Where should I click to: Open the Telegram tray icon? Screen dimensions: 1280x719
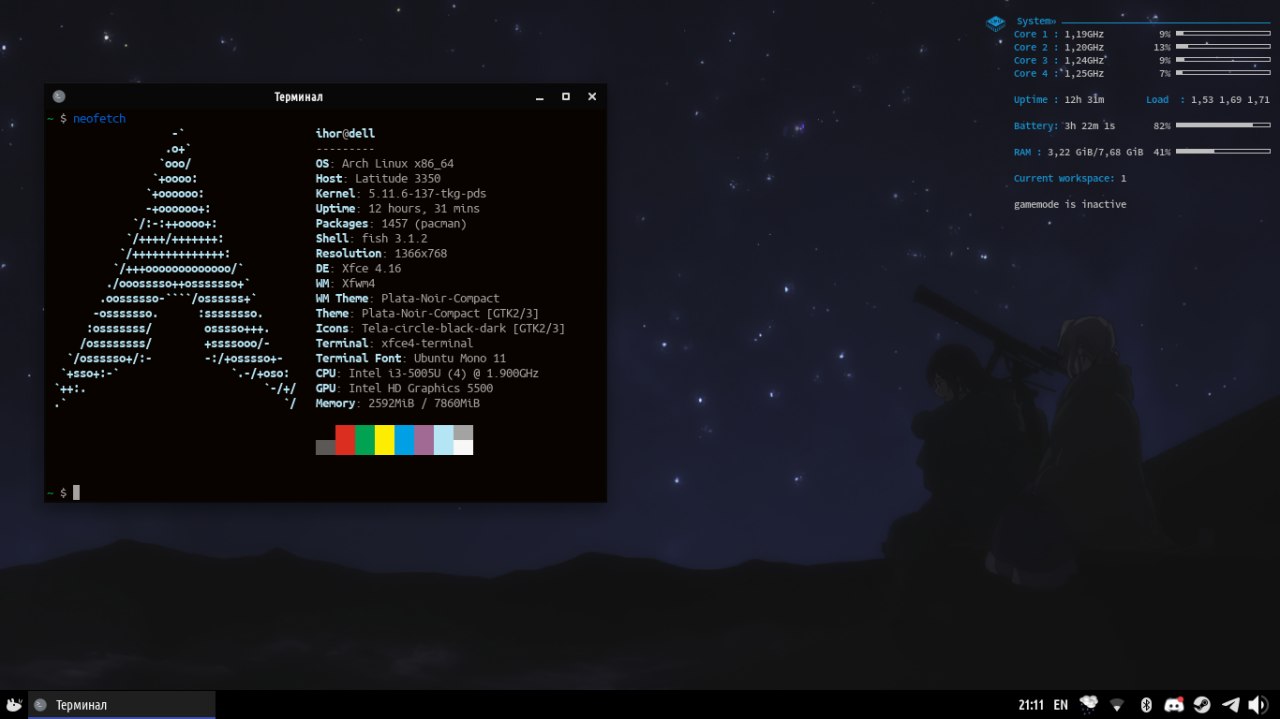coord(1231,705)
